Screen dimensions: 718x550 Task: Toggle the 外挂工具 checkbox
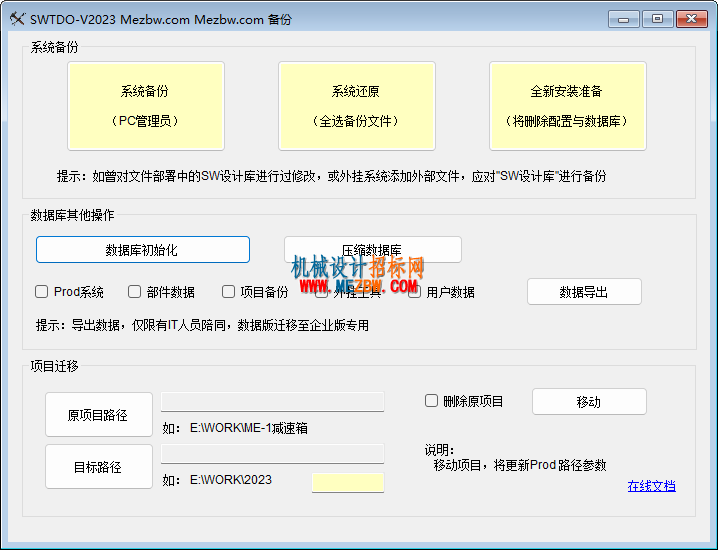tap(321, 293)
